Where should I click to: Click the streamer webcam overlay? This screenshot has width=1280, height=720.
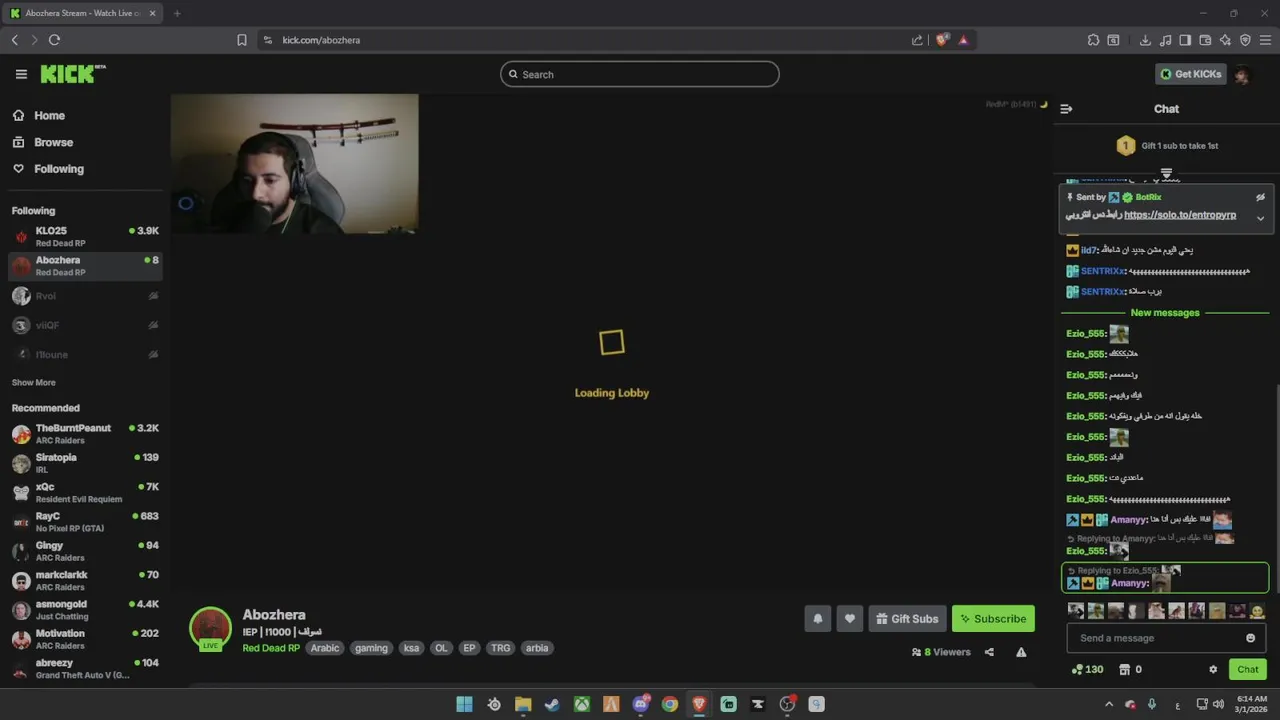(x=294, y=164)
